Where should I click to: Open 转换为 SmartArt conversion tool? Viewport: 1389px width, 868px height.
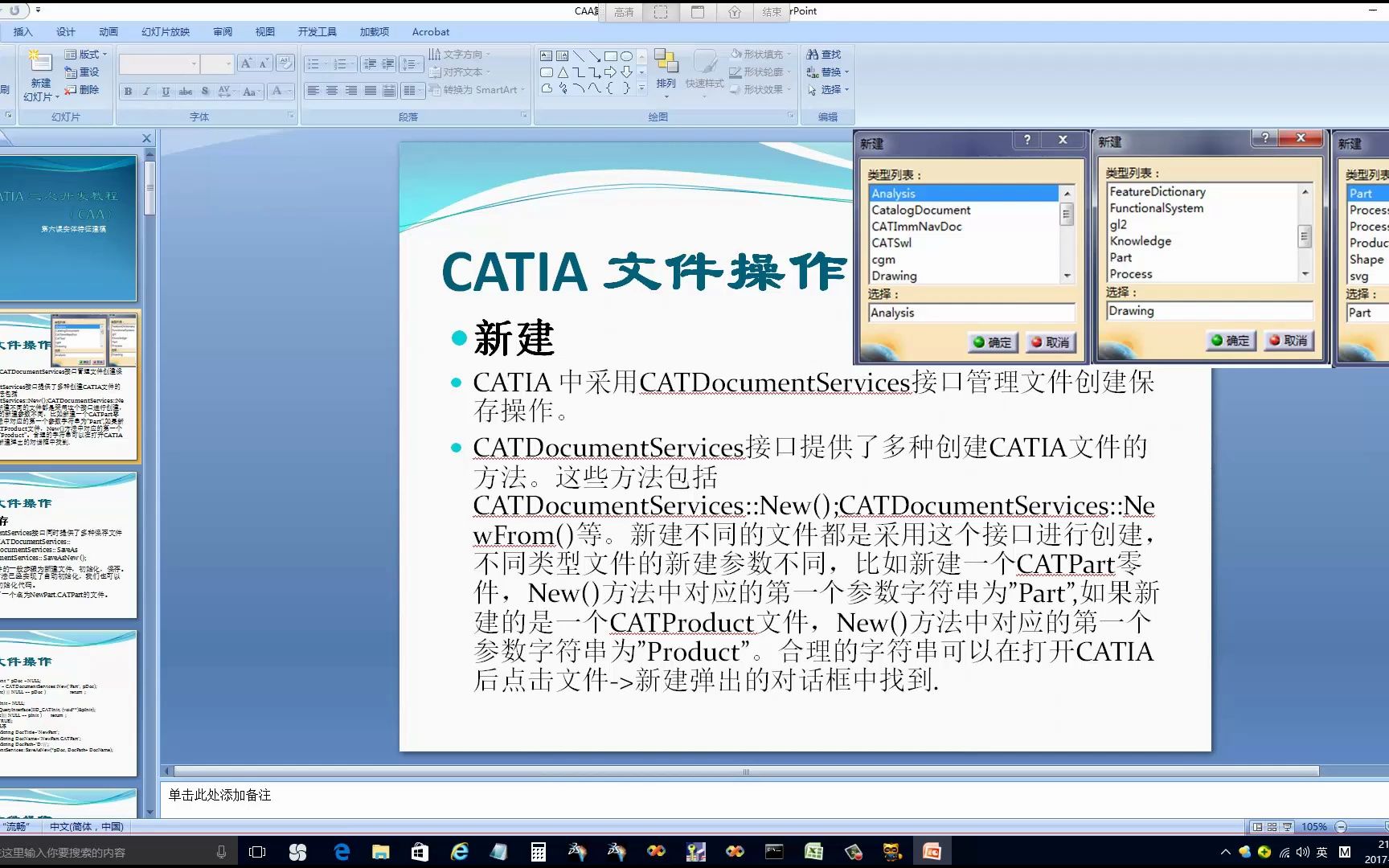(x=477, y=90)
